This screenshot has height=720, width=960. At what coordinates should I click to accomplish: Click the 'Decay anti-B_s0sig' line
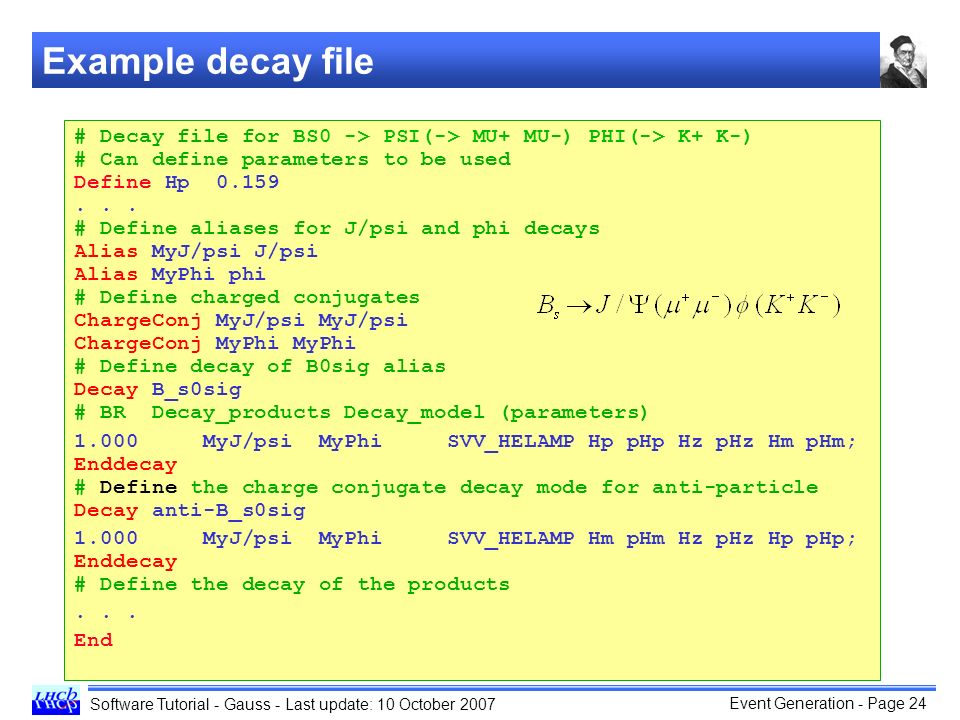pyautogui.click(x=189, y=511)
